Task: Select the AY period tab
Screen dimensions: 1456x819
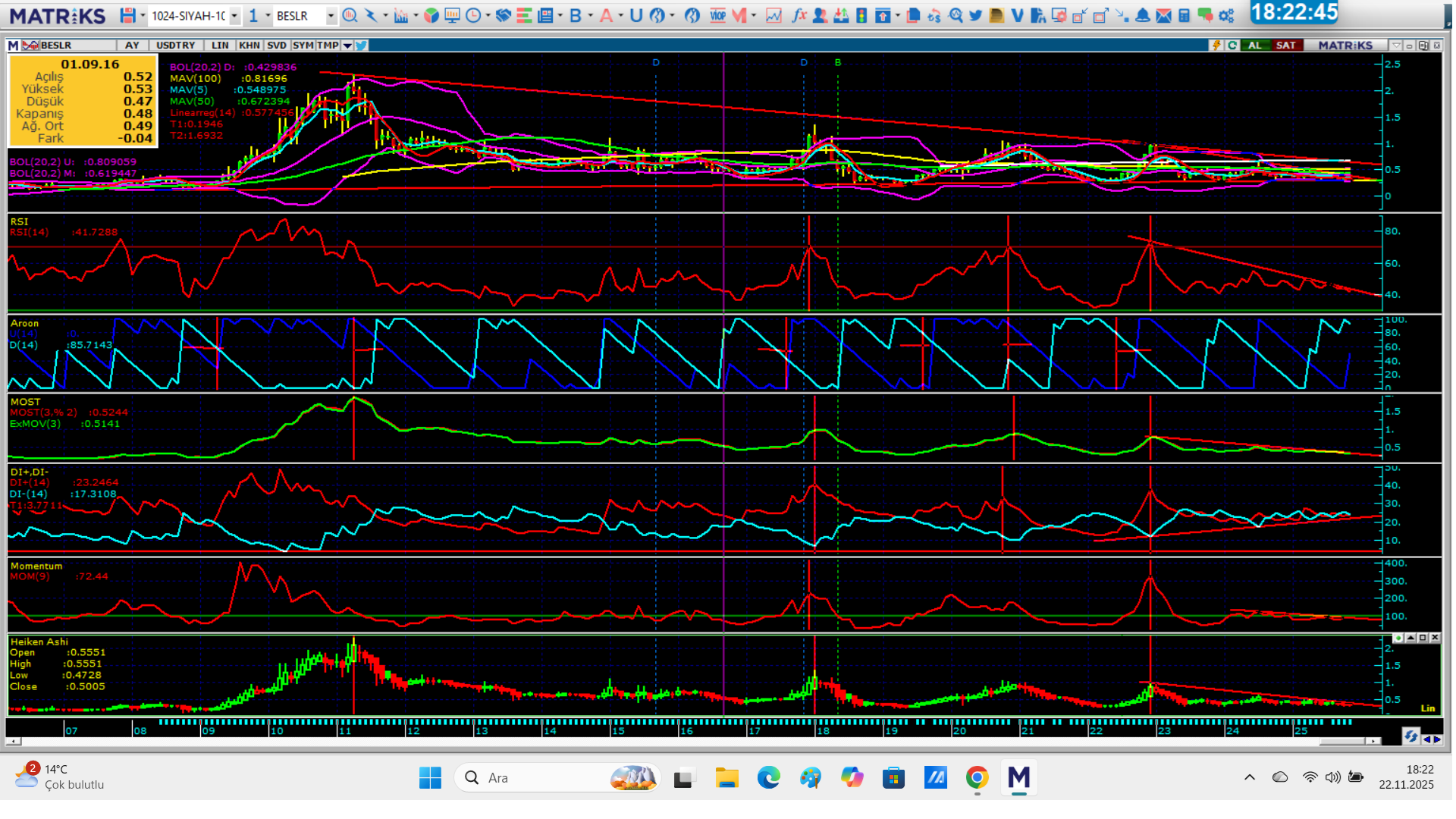Action: click(132, 45)
